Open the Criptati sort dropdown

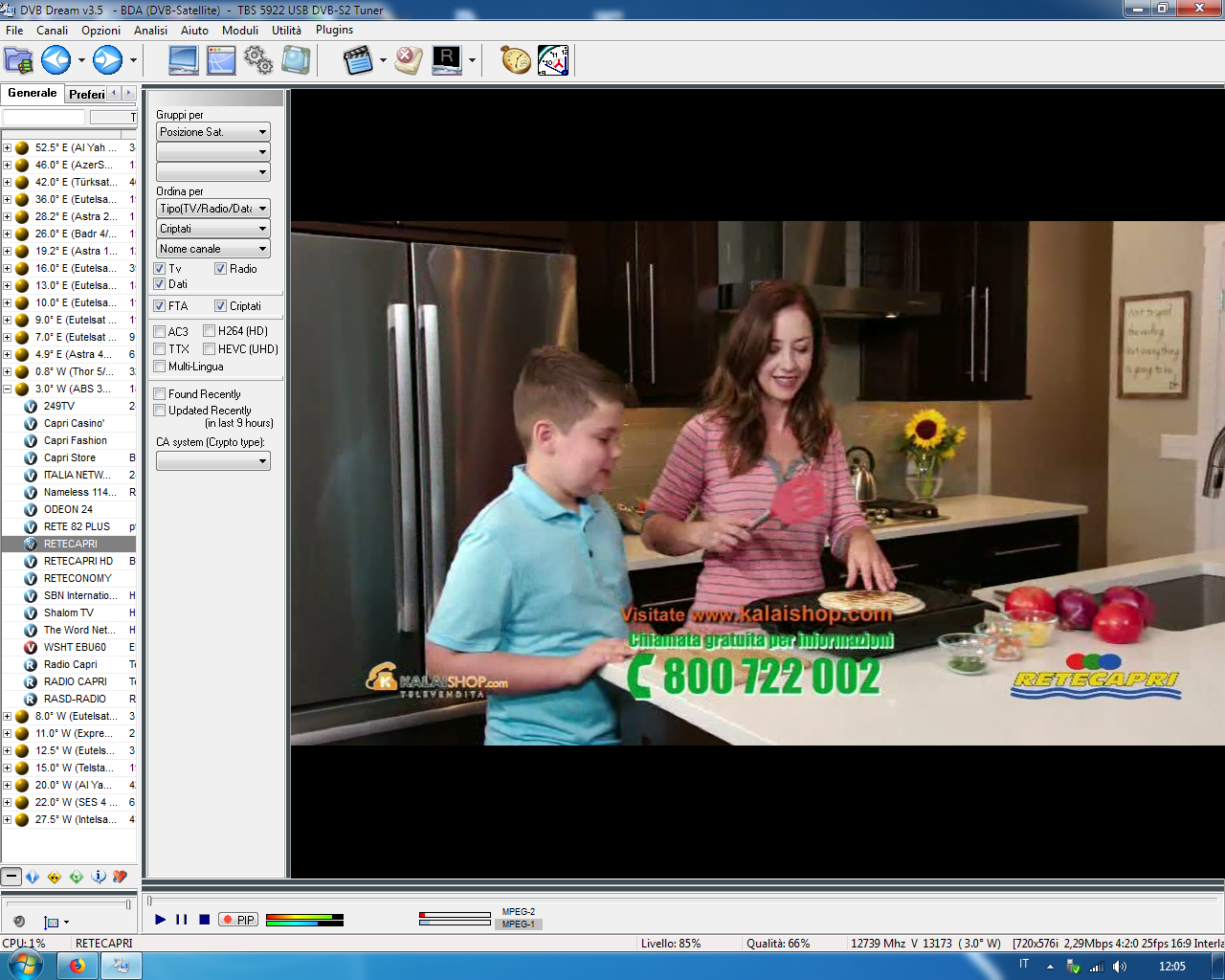point(213,229)
